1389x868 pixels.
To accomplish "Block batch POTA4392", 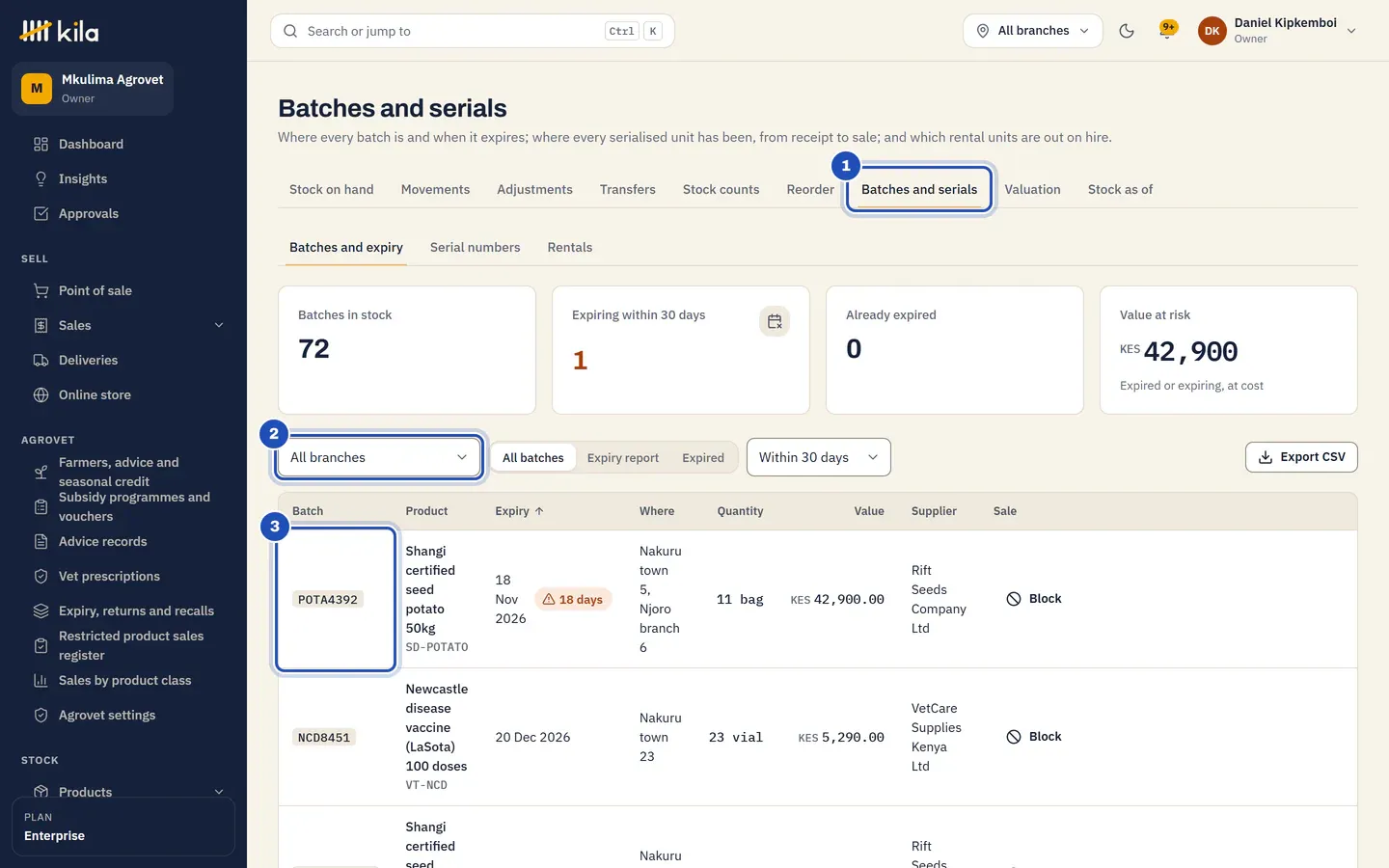I will coord(1034,599).
